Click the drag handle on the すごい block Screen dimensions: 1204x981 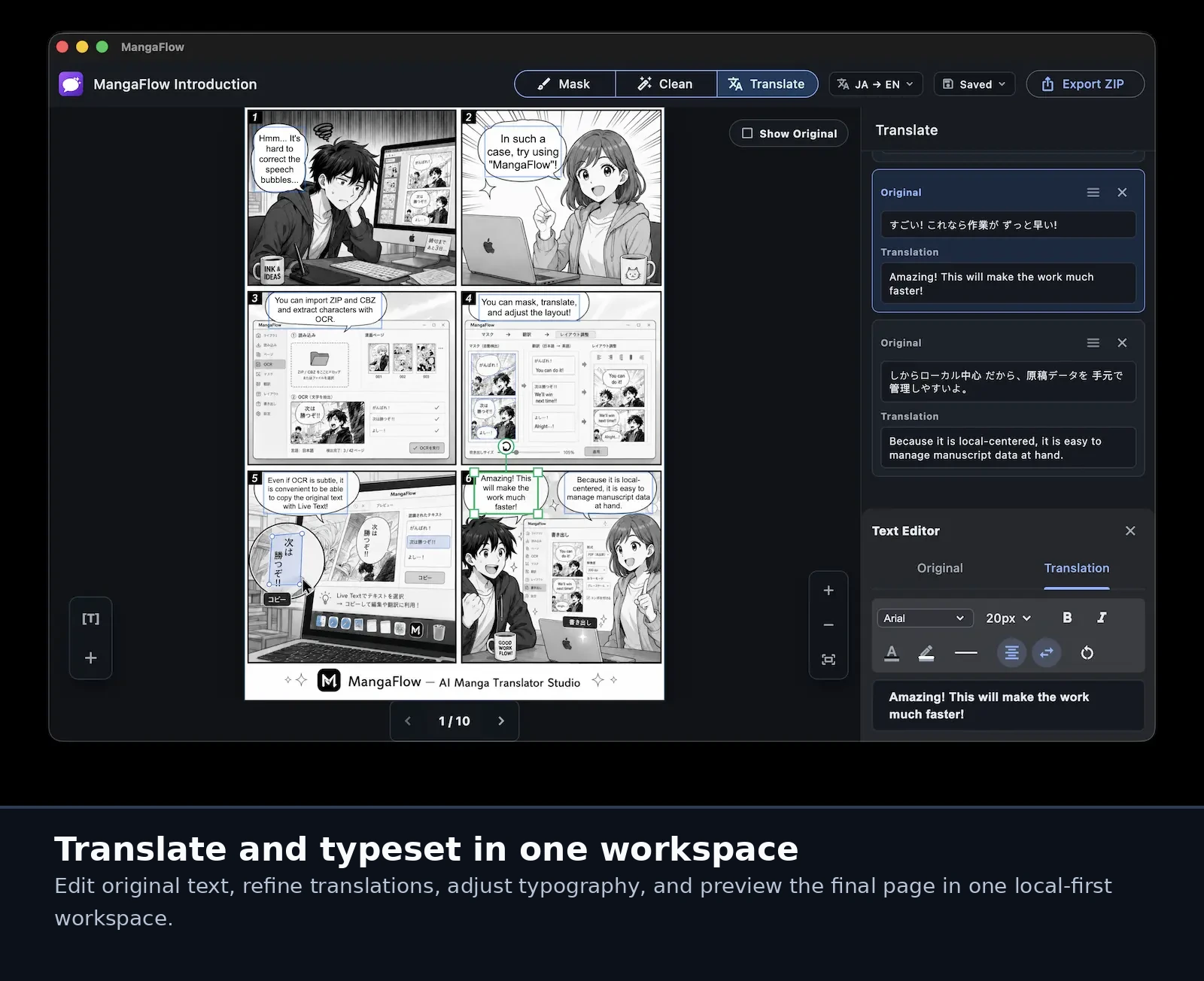(1093, 193)
